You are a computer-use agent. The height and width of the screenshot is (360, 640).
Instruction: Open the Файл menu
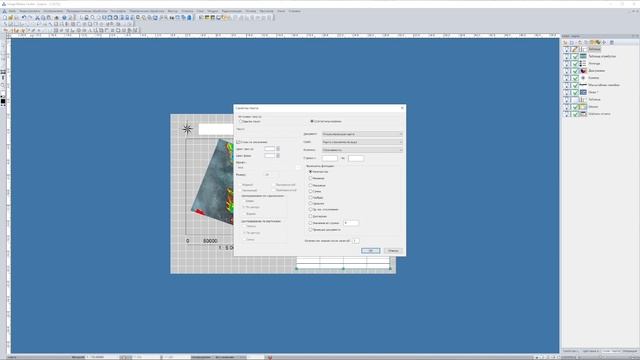point(12,11)
